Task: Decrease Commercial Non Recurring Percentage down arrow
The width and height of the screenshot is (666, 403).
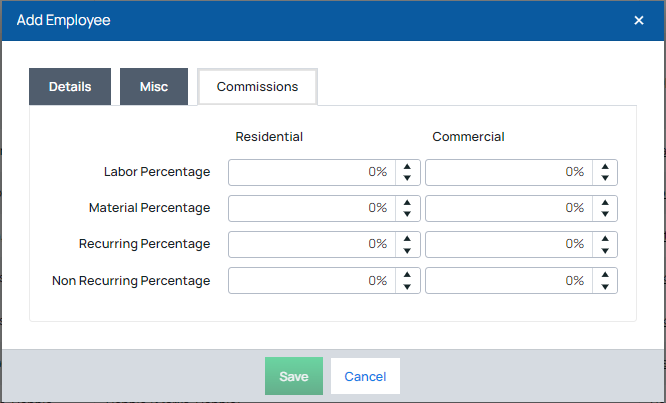Action: pyautogui.click(x=604, y=286)
